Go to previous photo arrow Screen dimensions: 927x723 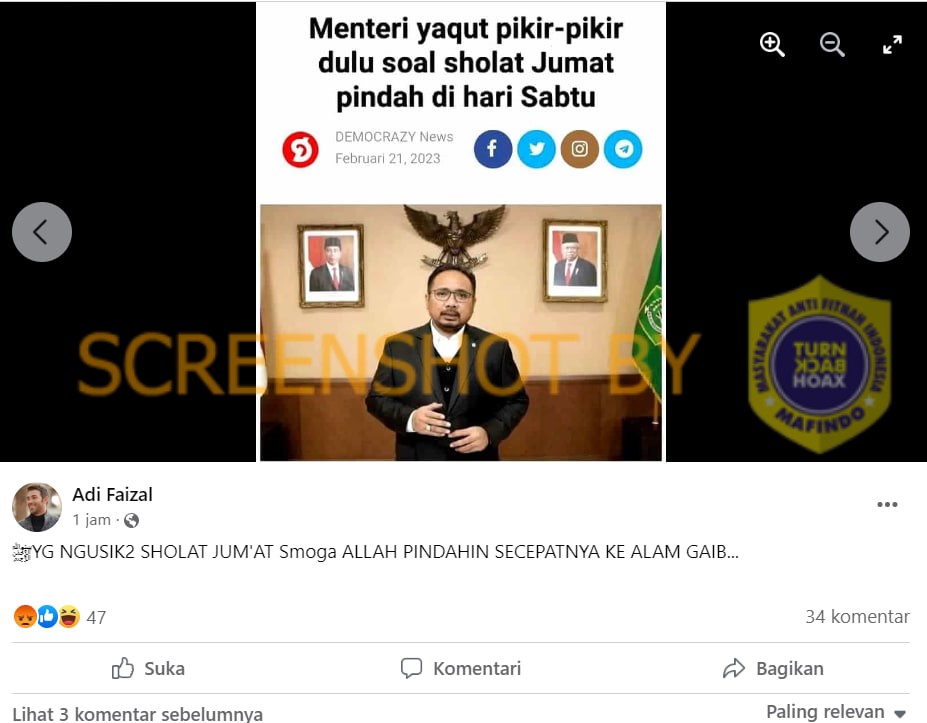42,232
